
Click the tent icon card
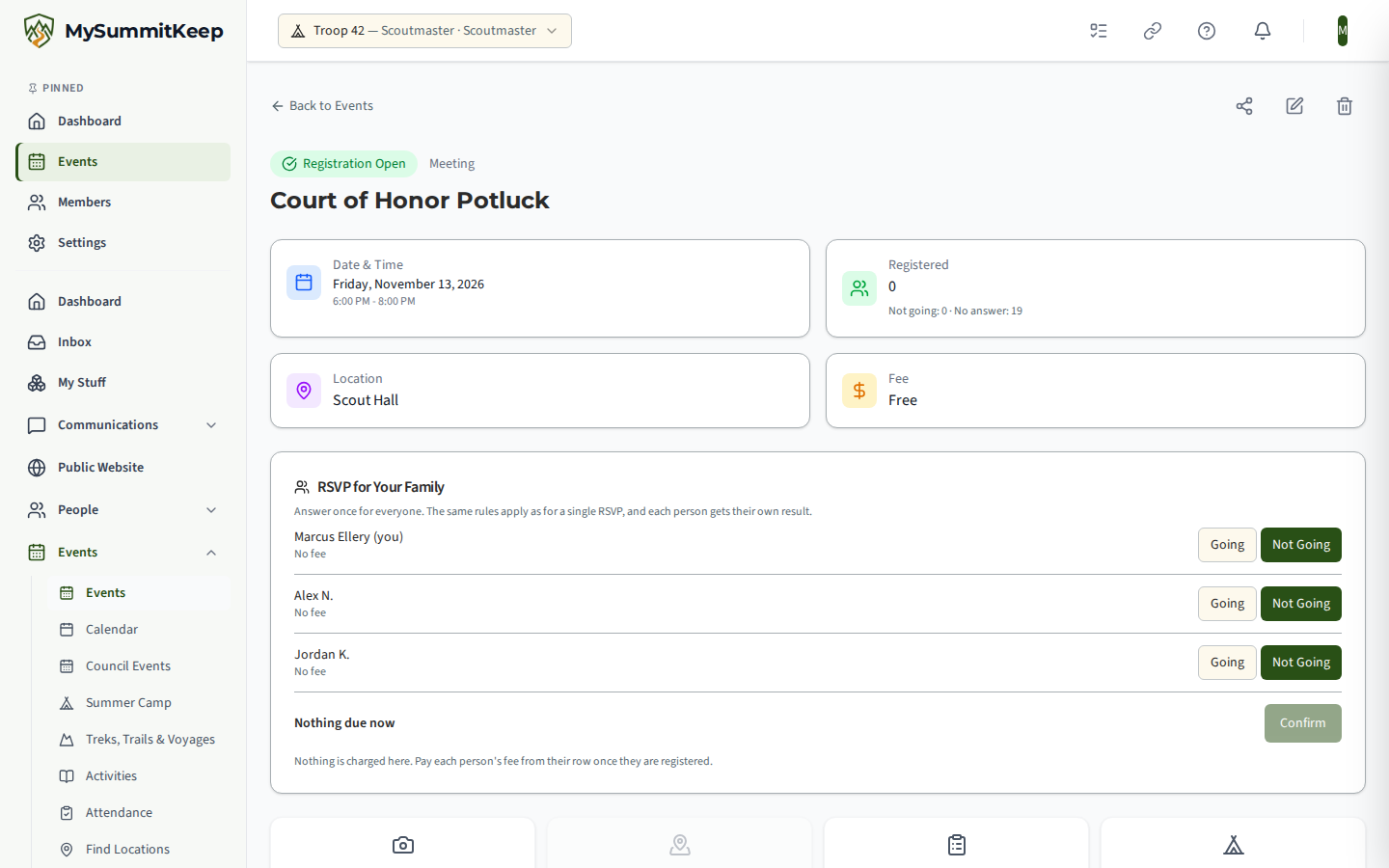tap(1234, 845)
